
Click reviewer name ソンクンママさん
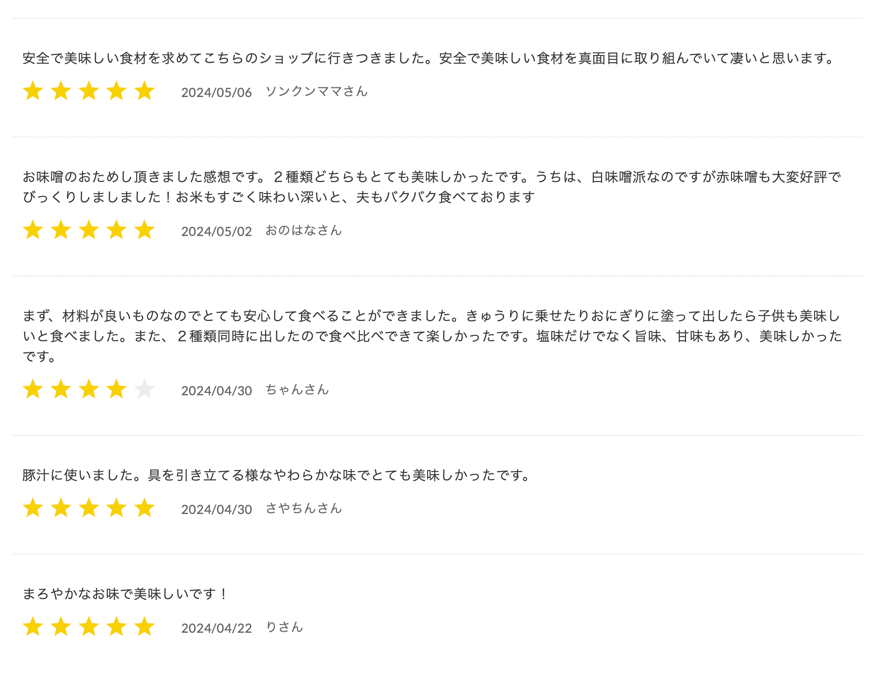[x=316, y=91]
